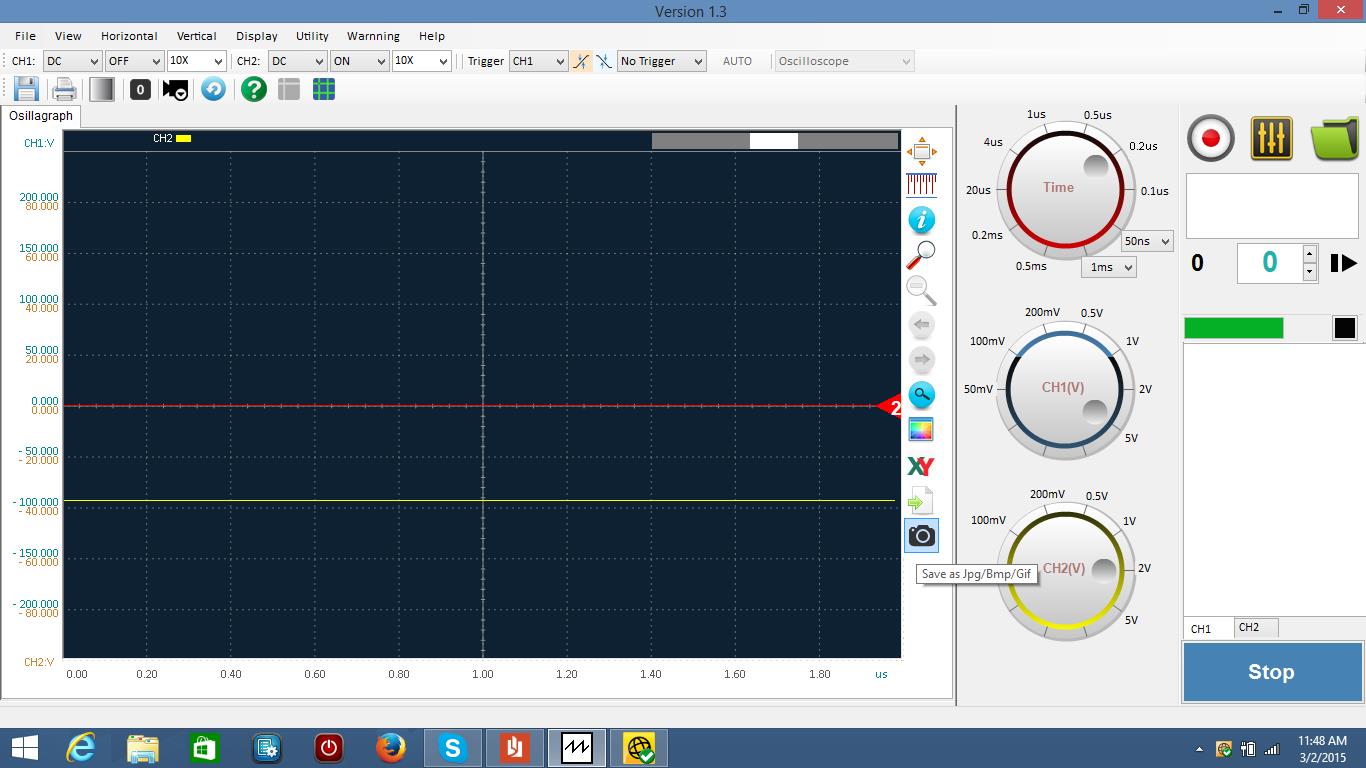Select the red magnifier zoom-in tool
This screenshot has width=1366, height=768.
pyautogui.click(x=921, y=255)
